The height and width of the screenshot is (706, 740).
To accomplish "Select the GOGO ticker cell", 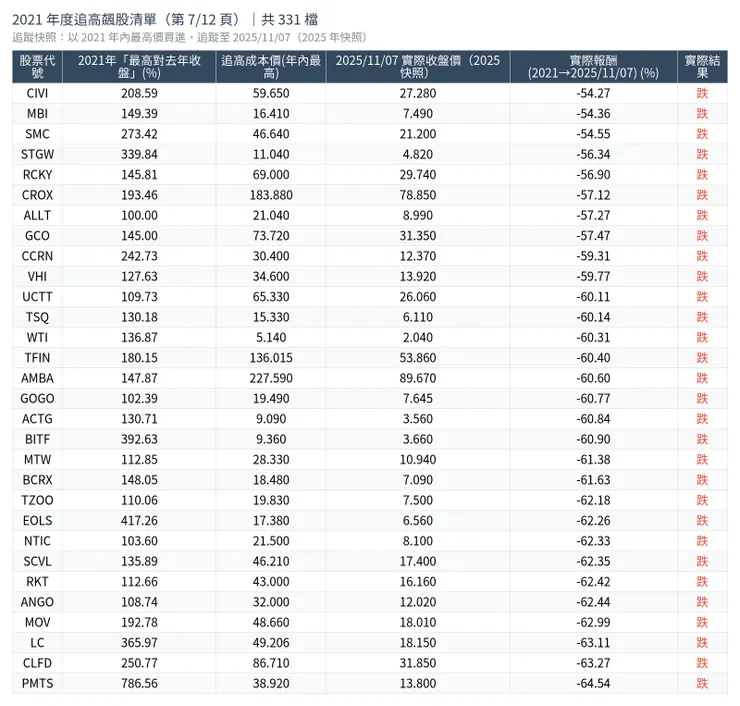I will (37, 398).
